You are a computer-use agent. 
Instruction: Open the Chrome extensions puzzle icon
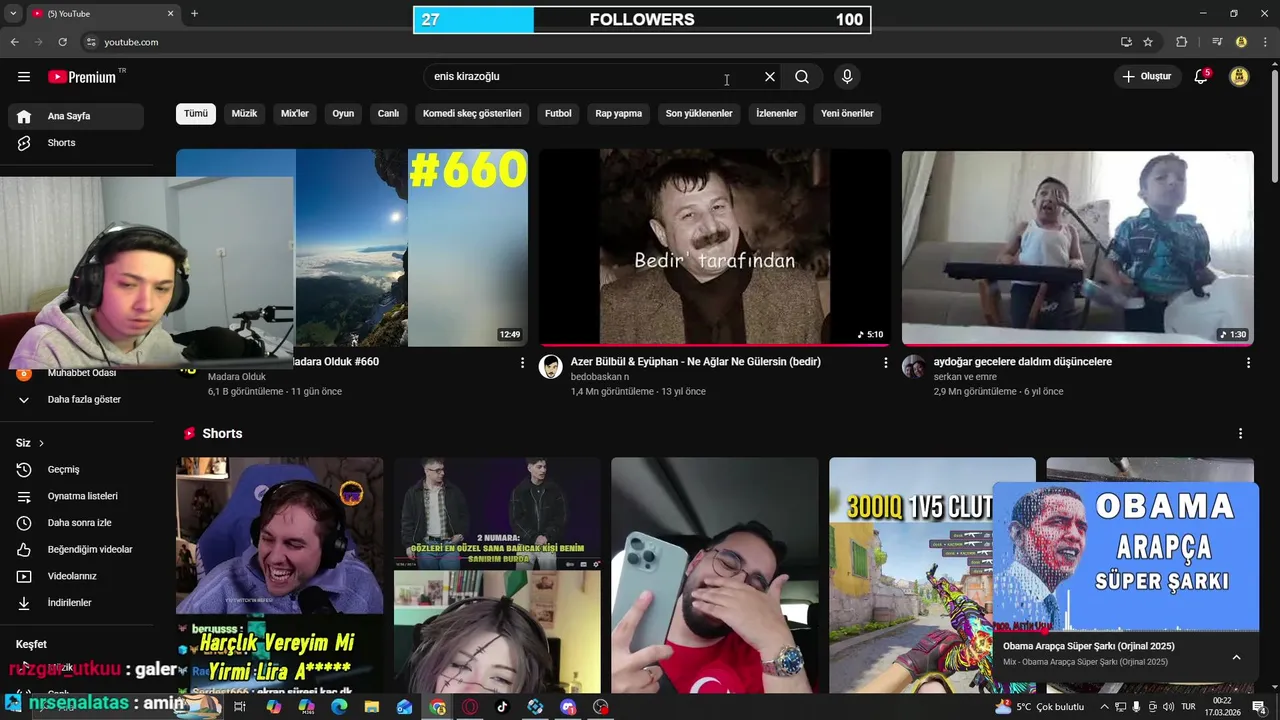coord(1182,42)
